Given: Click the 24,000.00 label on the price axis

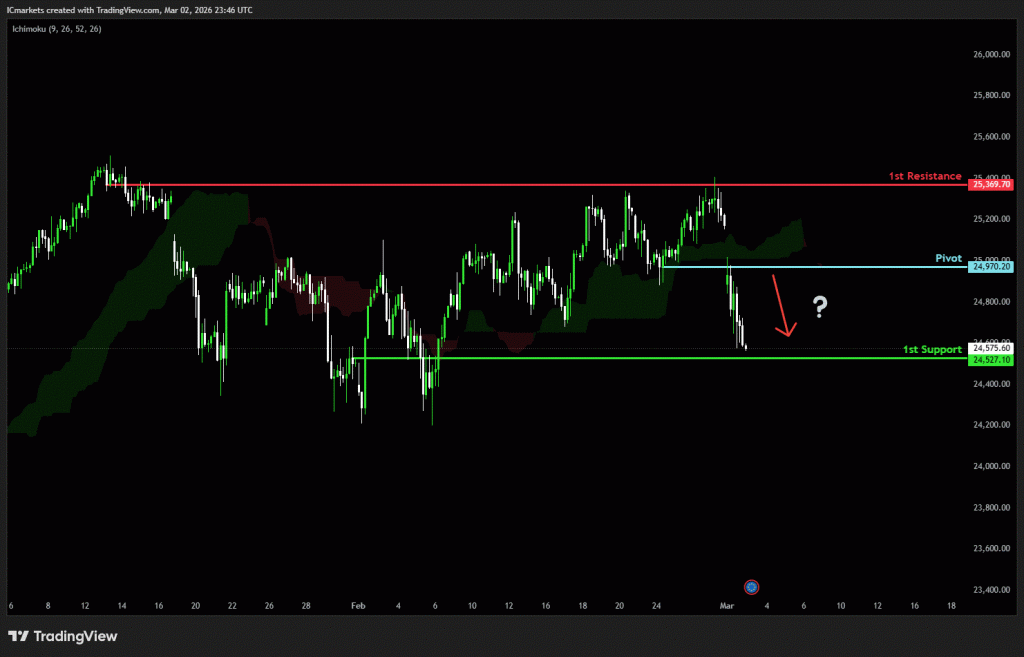Looking at the screenshot, I should point(992,466).
